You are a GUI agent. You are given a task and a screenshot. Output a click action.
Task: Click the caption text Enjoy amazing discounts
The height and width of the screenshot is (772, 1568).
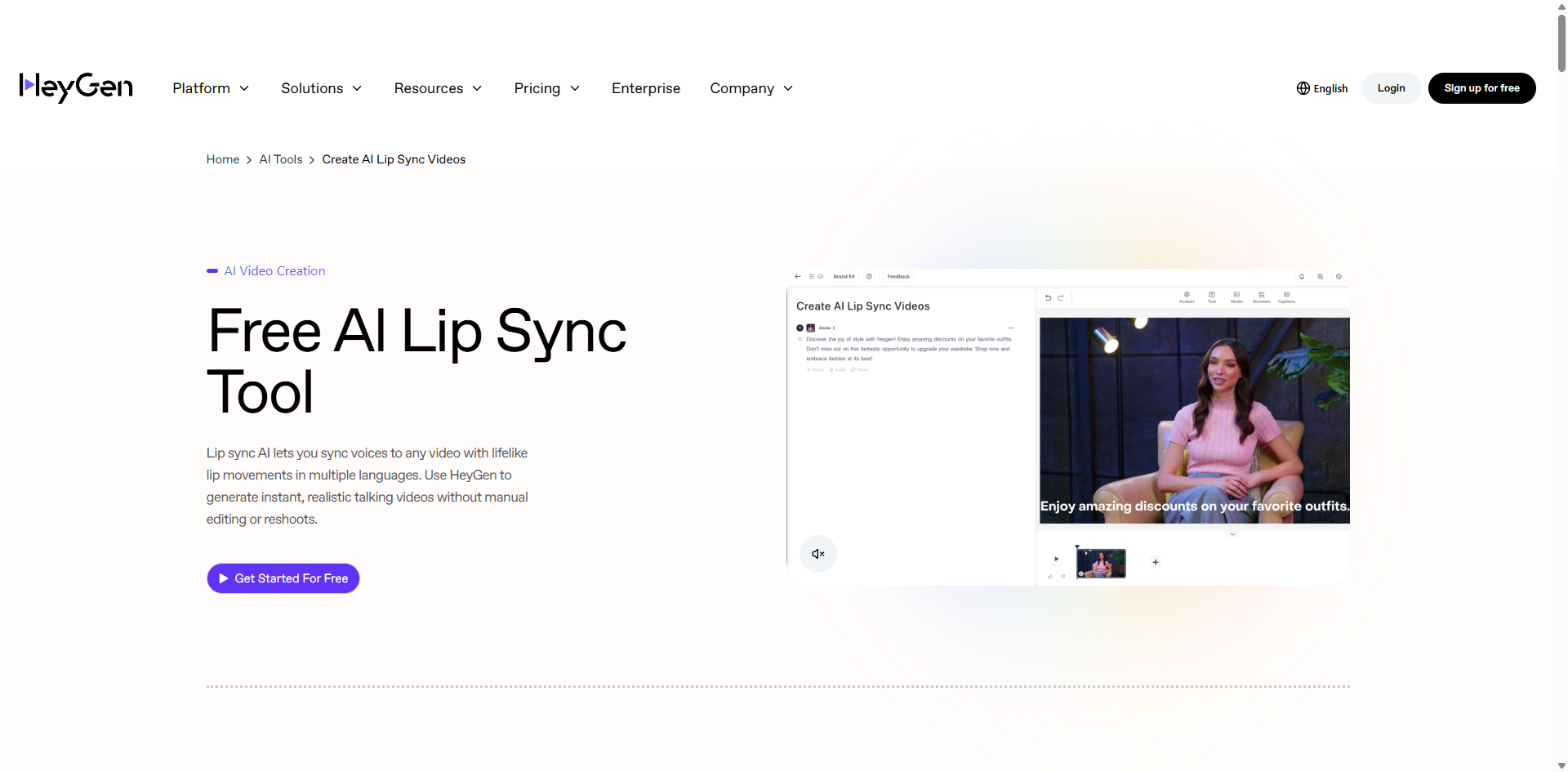coord(1194,506)
